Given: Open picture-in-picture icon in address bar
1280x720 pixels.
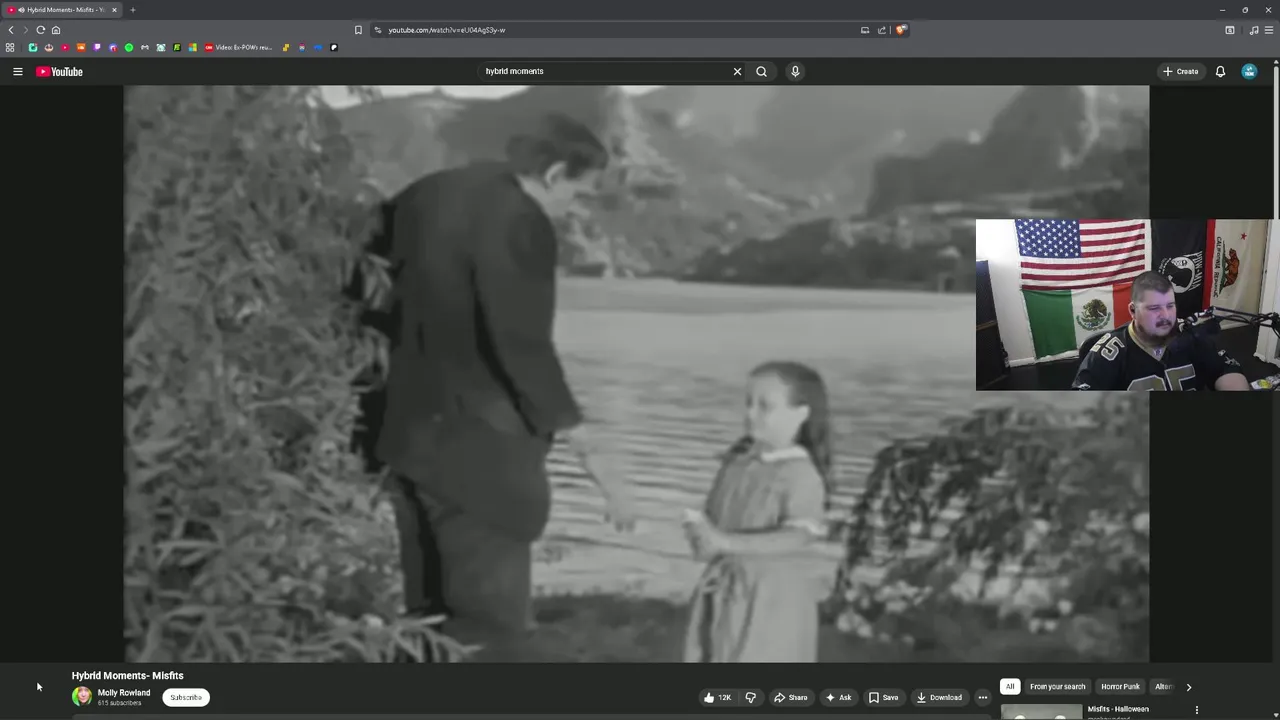Looking at the screenshot, I should [x=865, y=30].
